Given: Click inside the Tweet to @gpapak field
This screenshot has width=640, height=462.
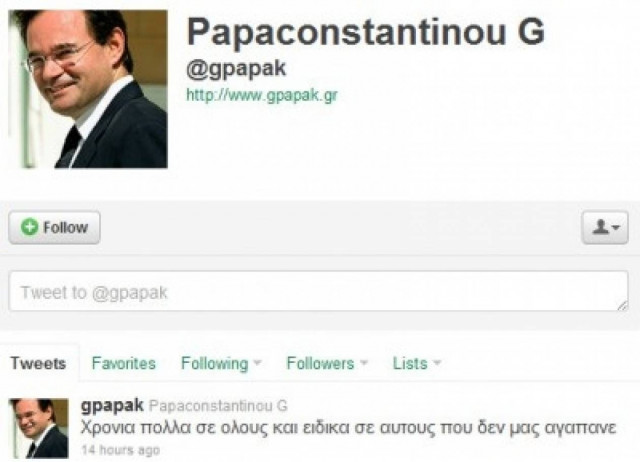Looking at the screenshot, I should point(318,291).
